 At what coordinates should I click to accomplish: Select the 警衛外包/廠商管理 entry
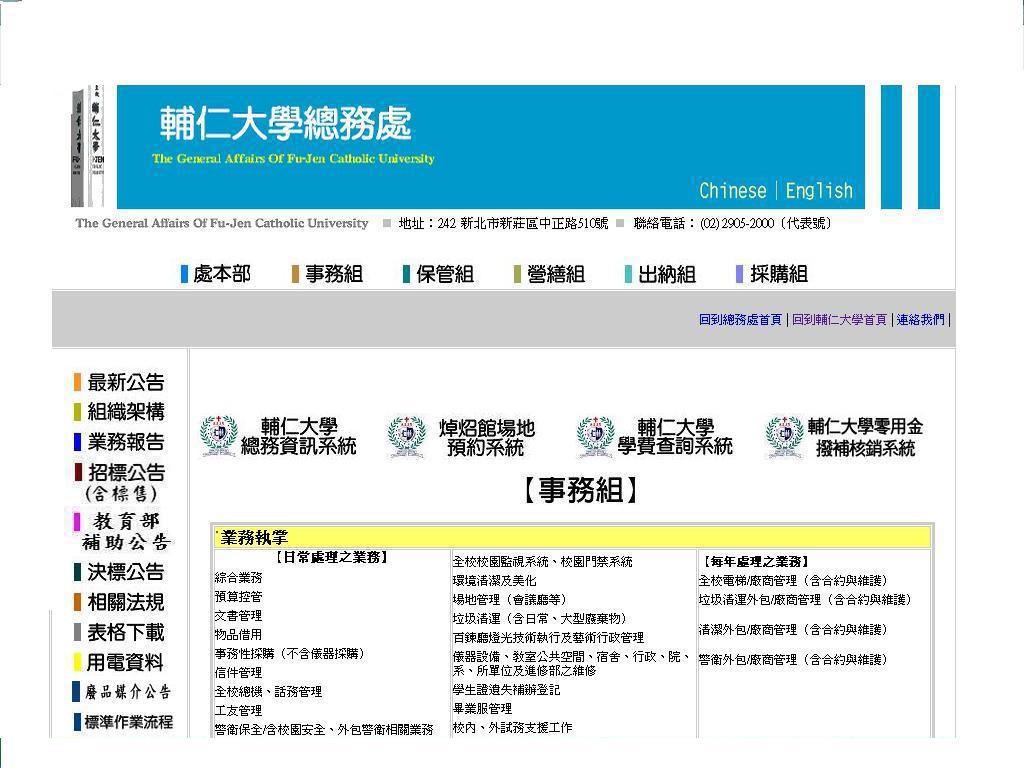793,660
